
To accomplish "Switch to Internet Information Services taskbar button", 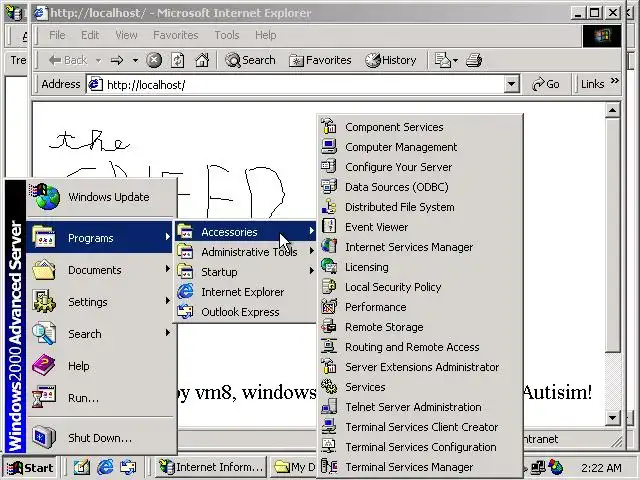I will pos(211,467).
